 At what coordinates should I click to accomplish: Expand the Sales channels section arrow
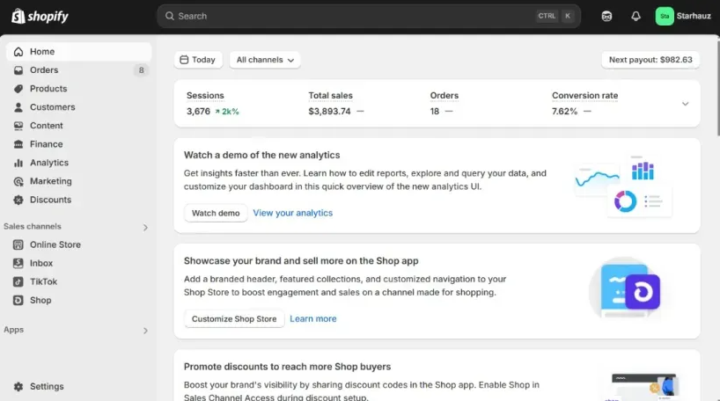(145, 227)
